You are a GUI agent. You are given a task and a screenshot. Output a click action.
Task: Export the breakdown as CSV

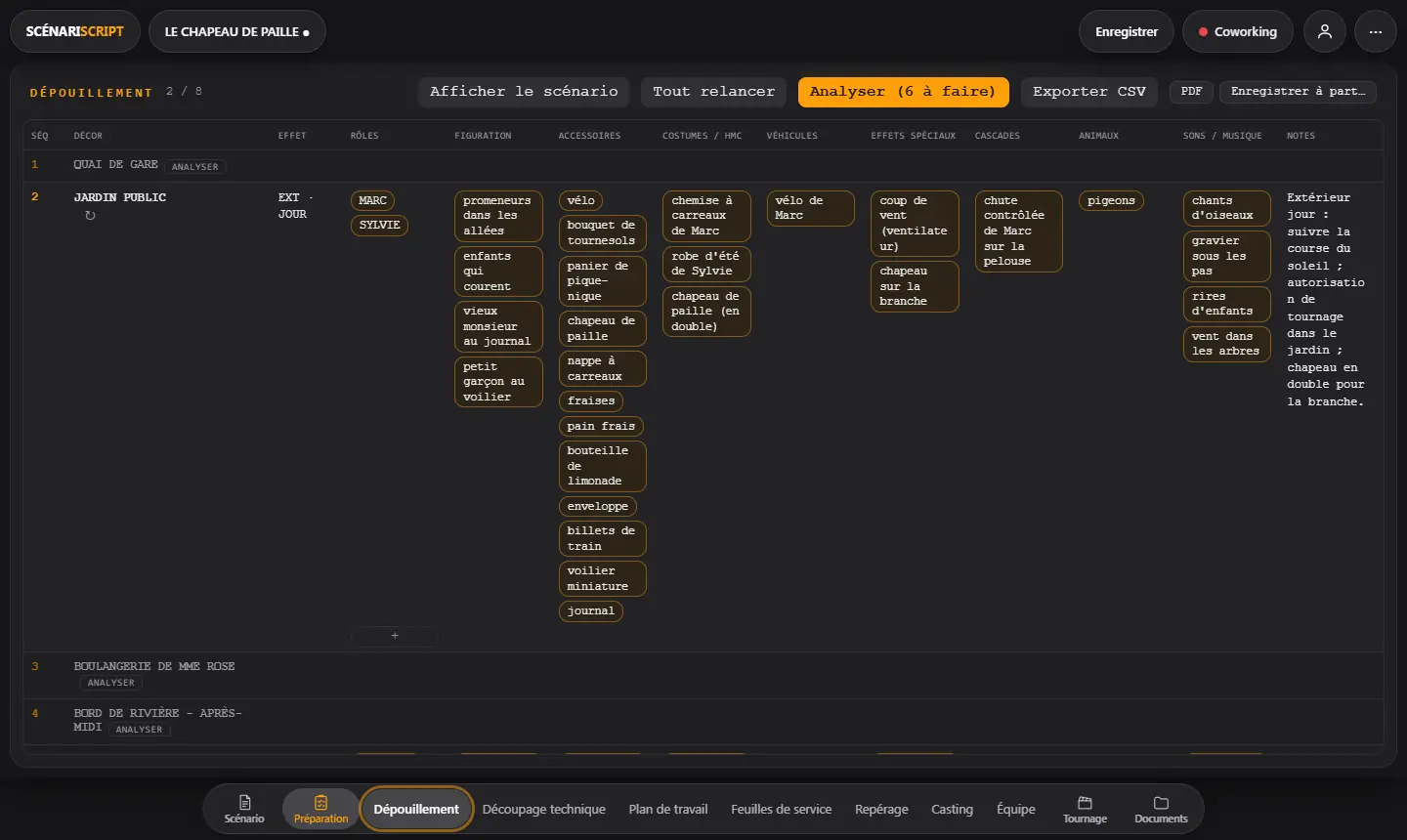pyautogui.click(x=1089, y=92)
